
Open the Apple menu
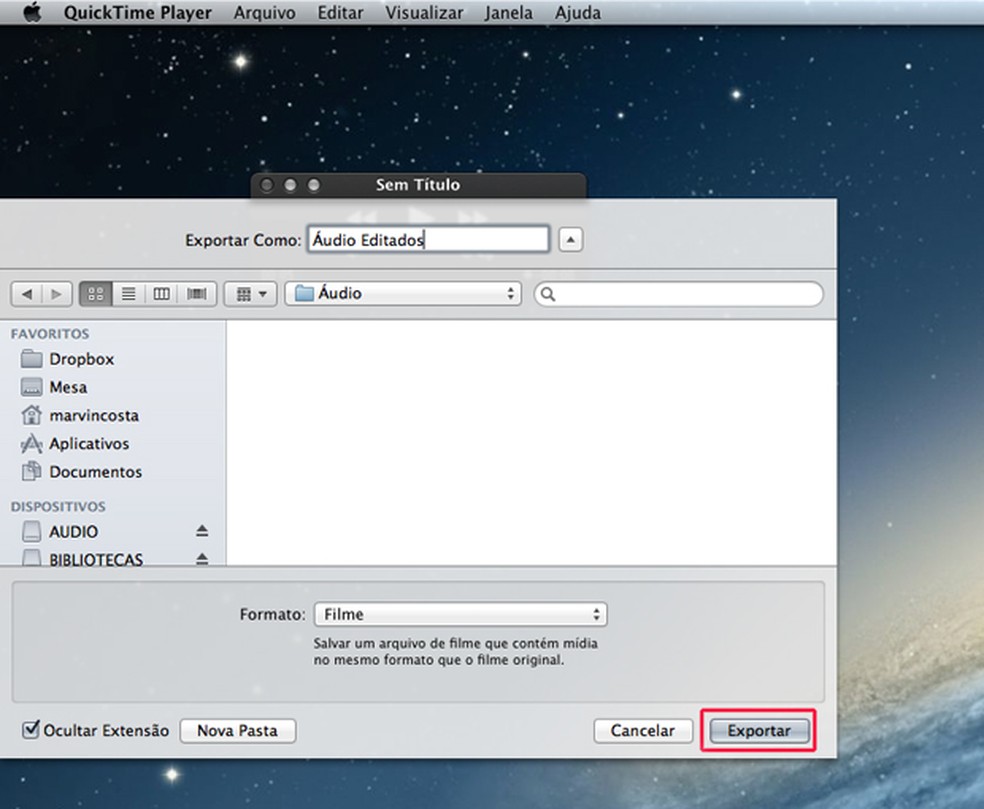point(33,12)
